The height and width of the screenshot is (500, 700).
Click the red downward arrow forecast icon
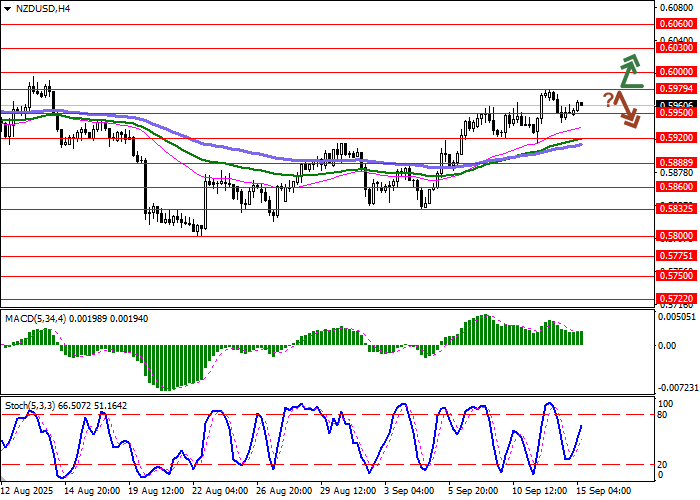tap(627, 109)
